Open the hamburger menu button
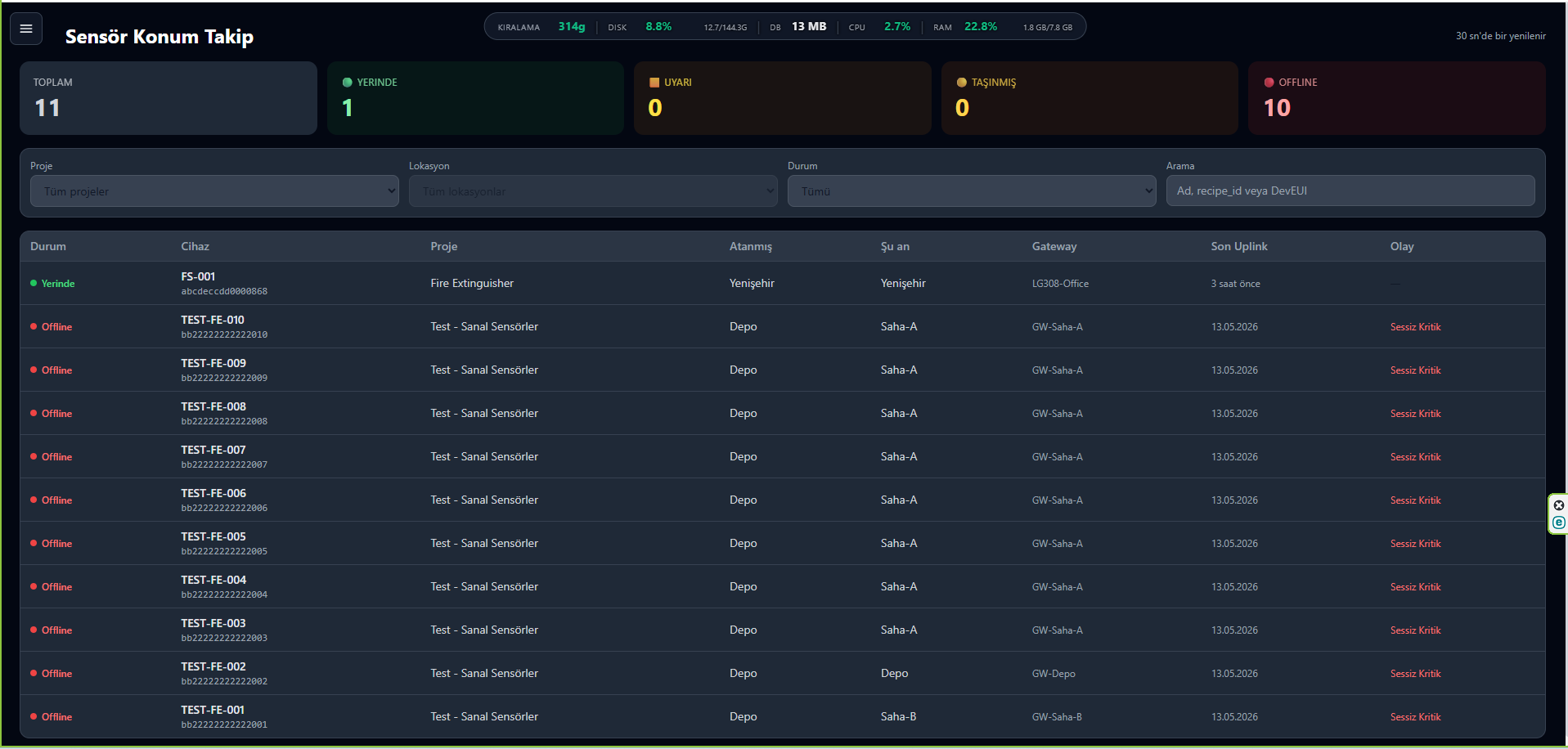 (26, 29)
